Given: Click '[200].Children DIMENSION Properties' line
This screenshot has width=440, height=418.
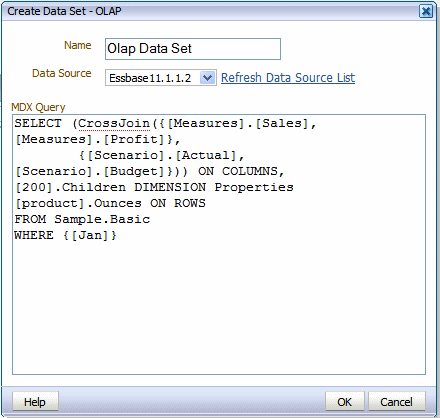Looking at the screenshot, I should (x=154, y=187).
